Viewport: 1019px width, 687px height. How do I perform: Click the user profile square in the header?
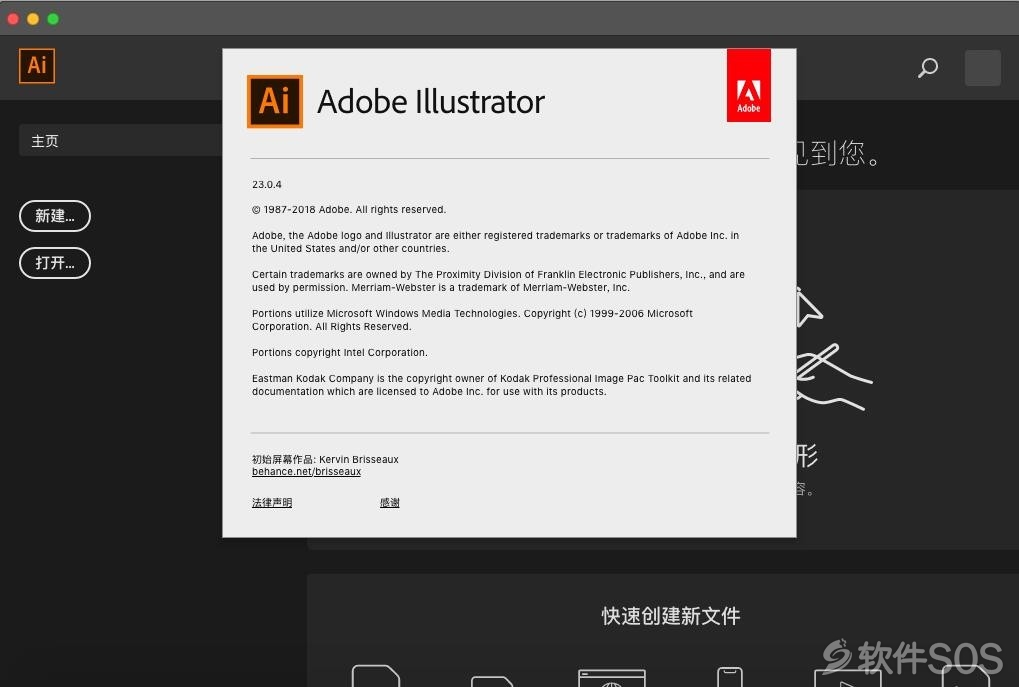point(982,68)
